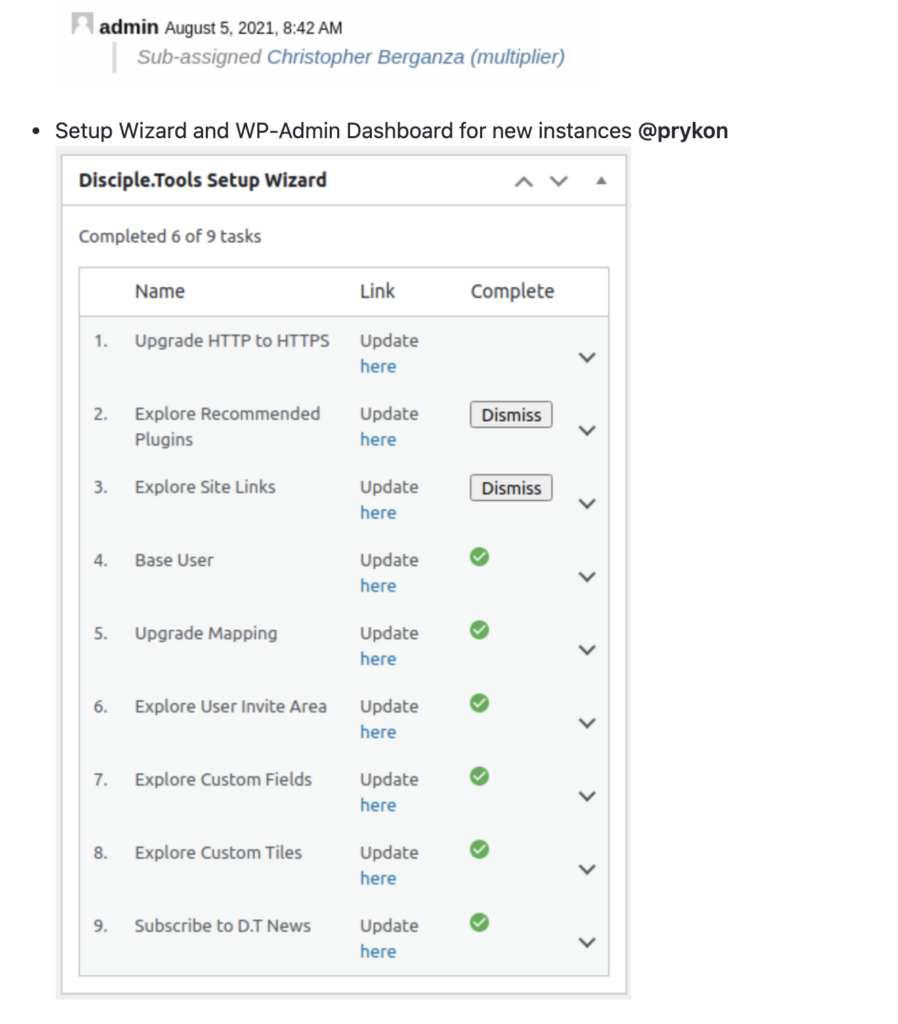This screenshot has width=898, height=1024.
Task: Move Setup Wizard widget up arrow
Action: (x=524, y=182)
